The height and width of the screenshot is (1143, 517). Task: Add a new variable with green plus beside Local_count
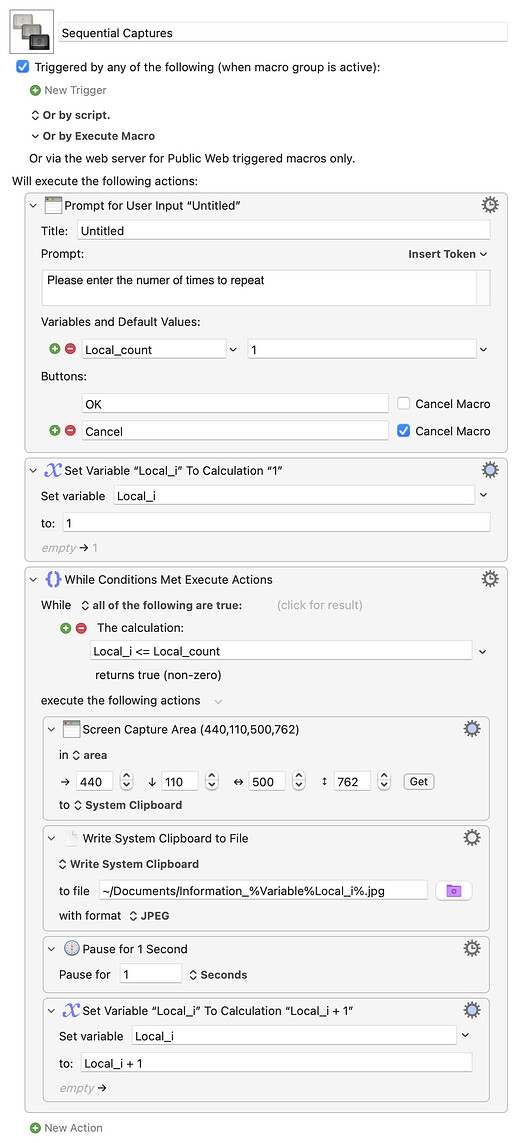tap(55, 349)
